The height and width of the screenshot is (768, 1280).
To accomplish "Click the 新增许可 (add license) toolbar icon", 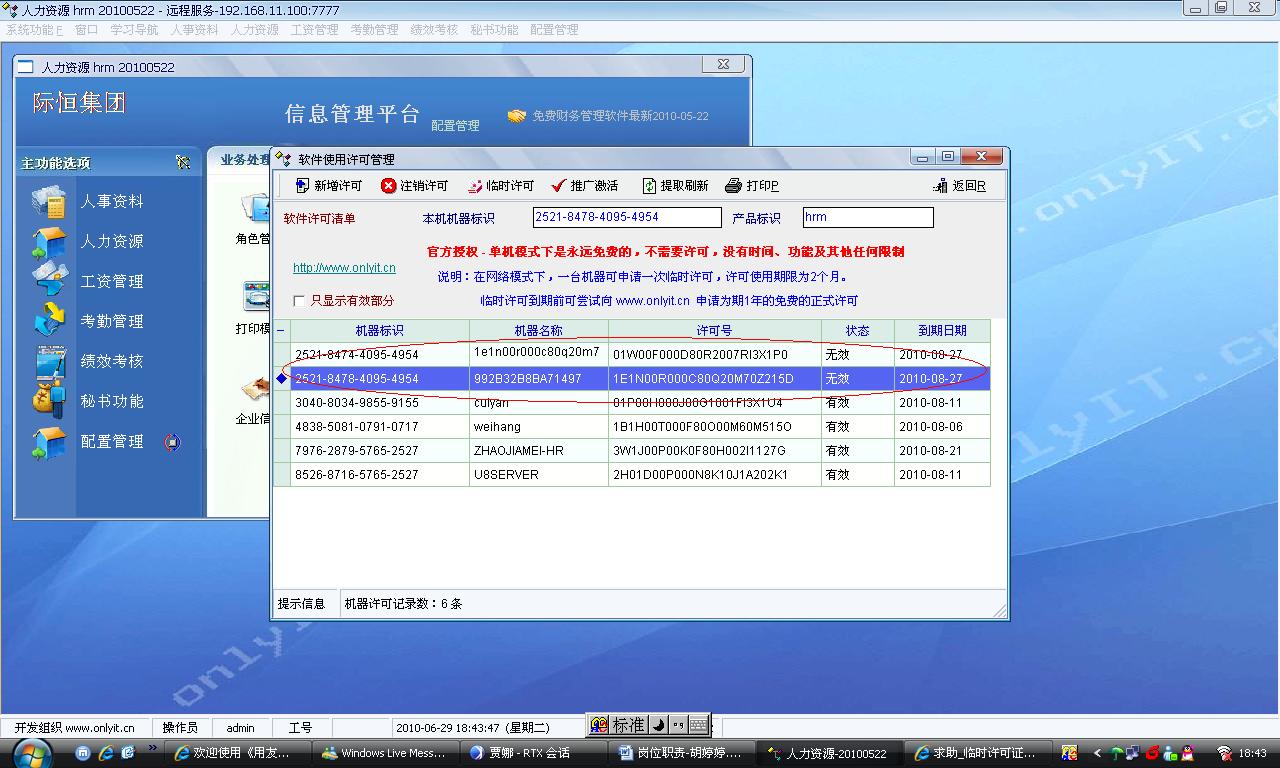I will 302,186.
